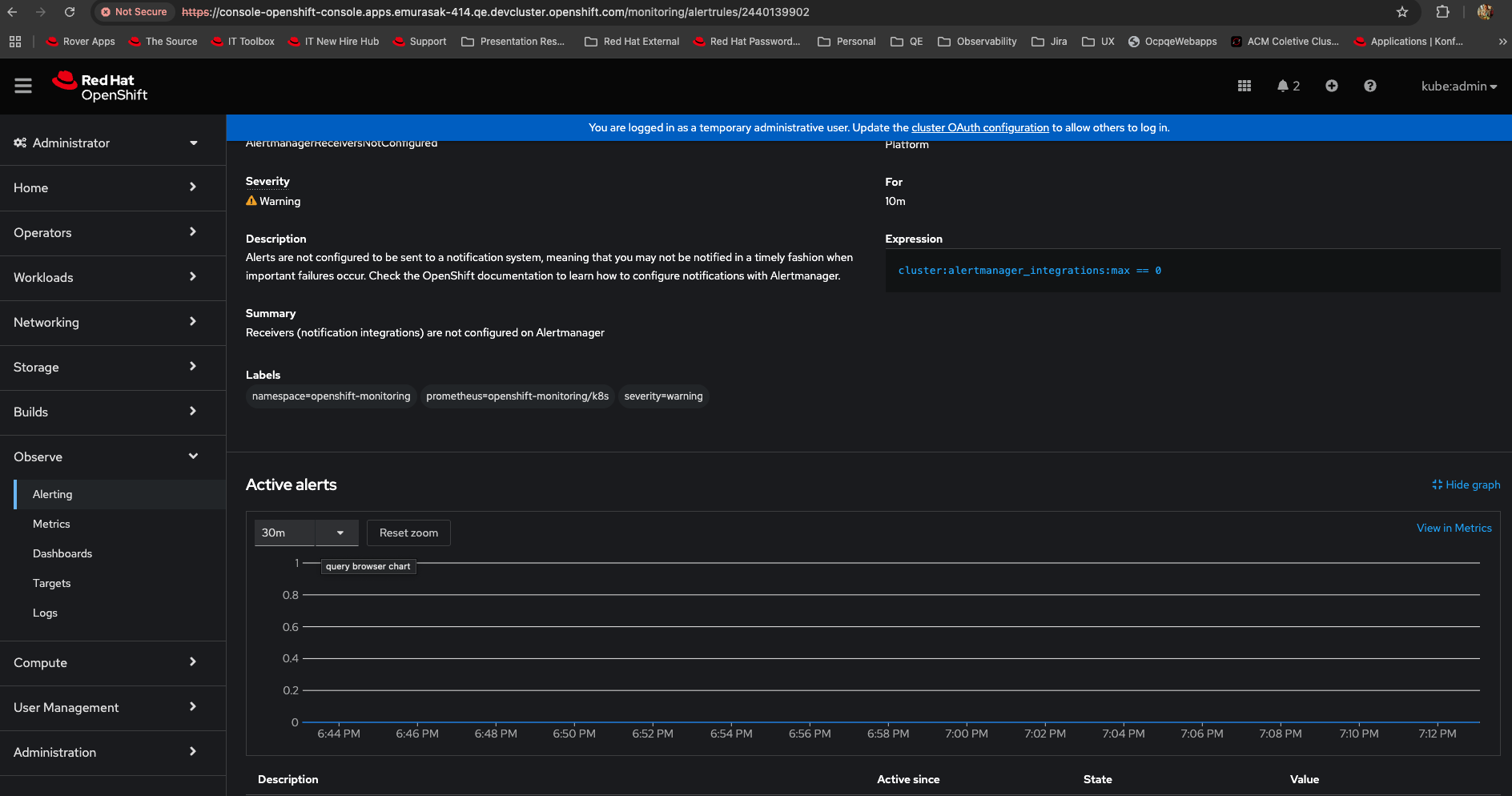Expand the Storage navigation section
This screenshot has height=796, width=1512.
113,368
